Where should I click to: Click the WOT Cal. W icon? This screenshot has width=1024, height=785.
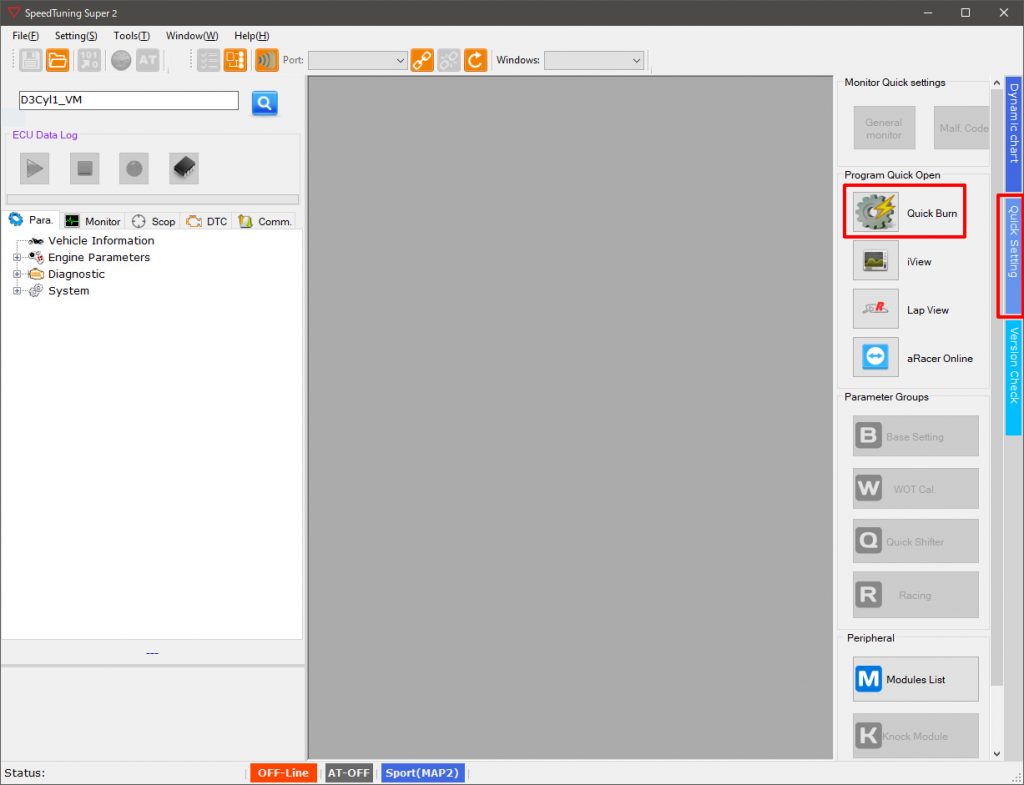click(869, 488)
